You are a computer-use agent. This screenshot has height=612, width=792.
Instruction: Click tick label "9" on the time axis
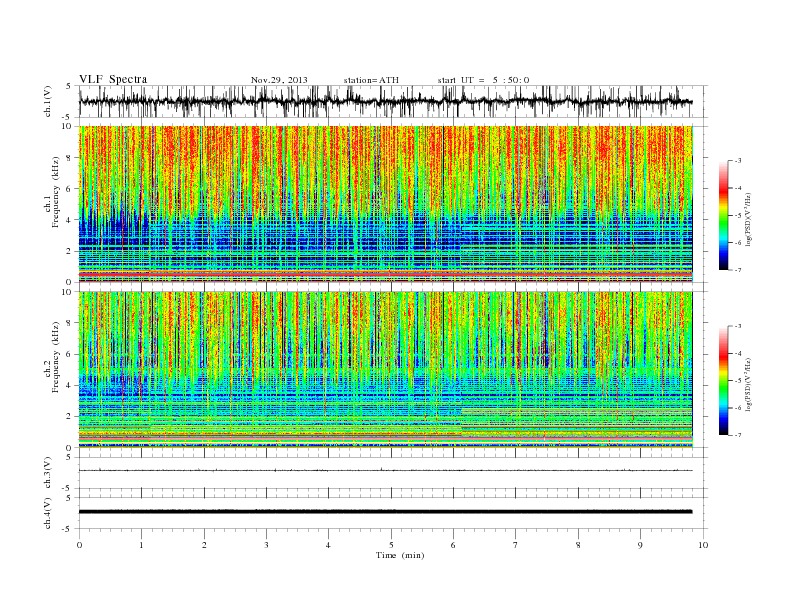tap(640, 545)
